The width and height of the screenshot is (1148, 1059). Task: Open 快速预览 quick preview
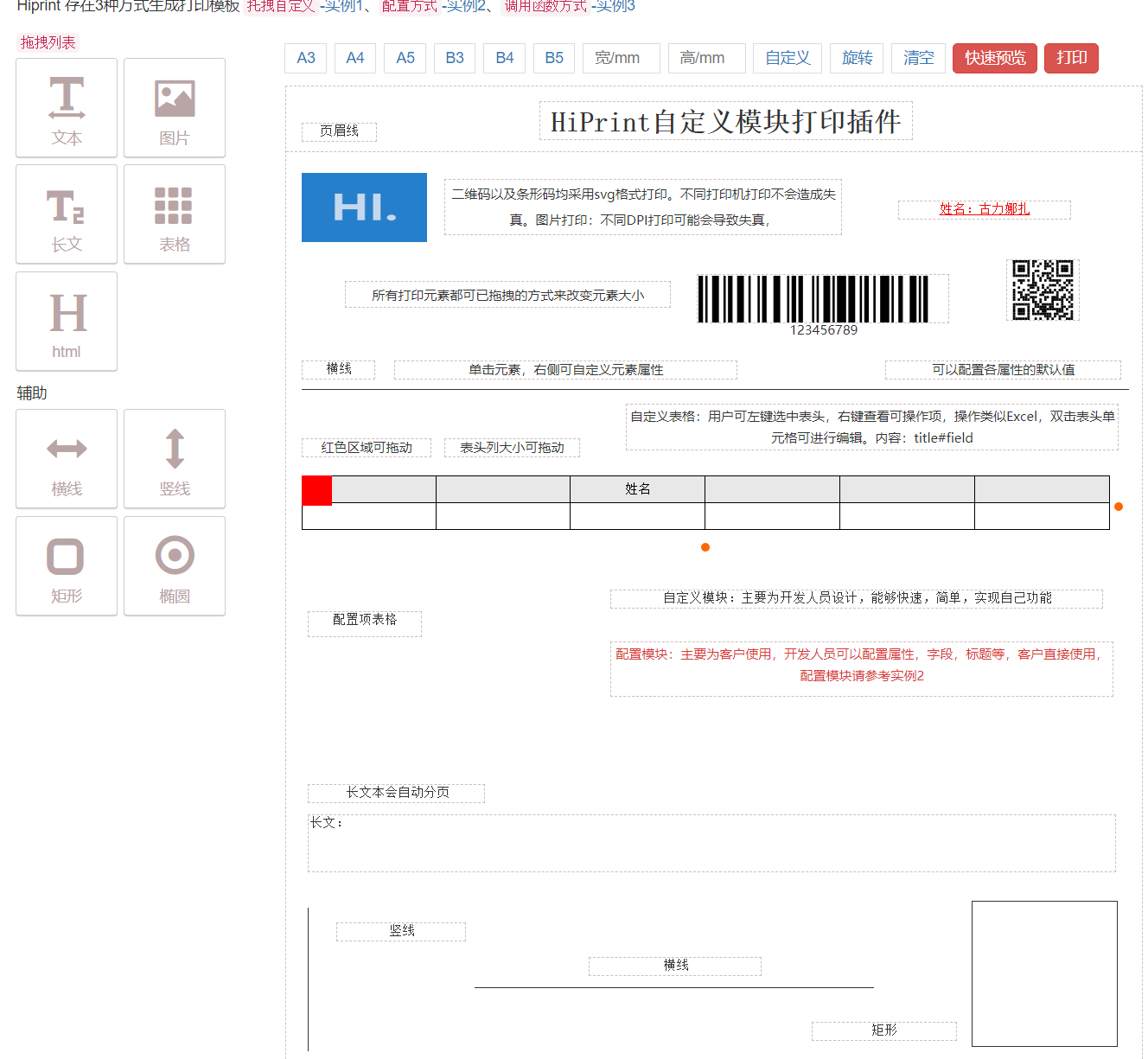995,58
